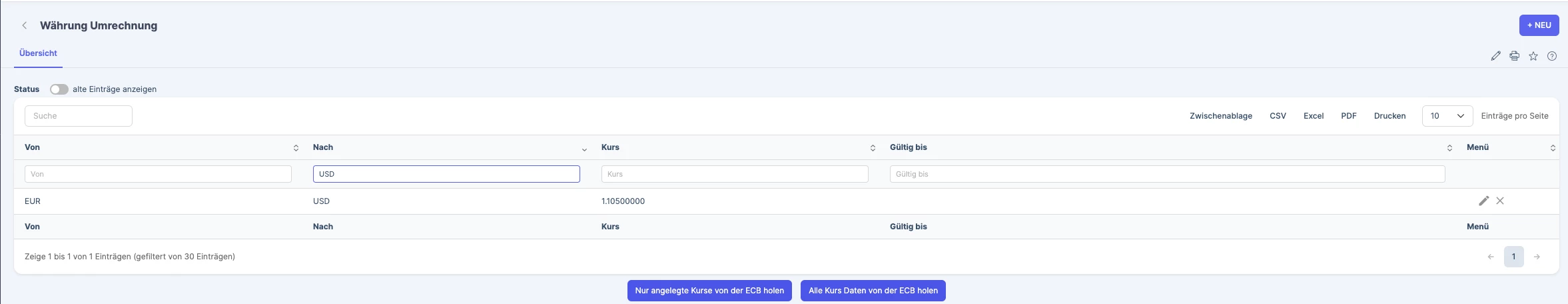
Task: Click the pencil edit icon in header
Action: (x=1495, y=56)
